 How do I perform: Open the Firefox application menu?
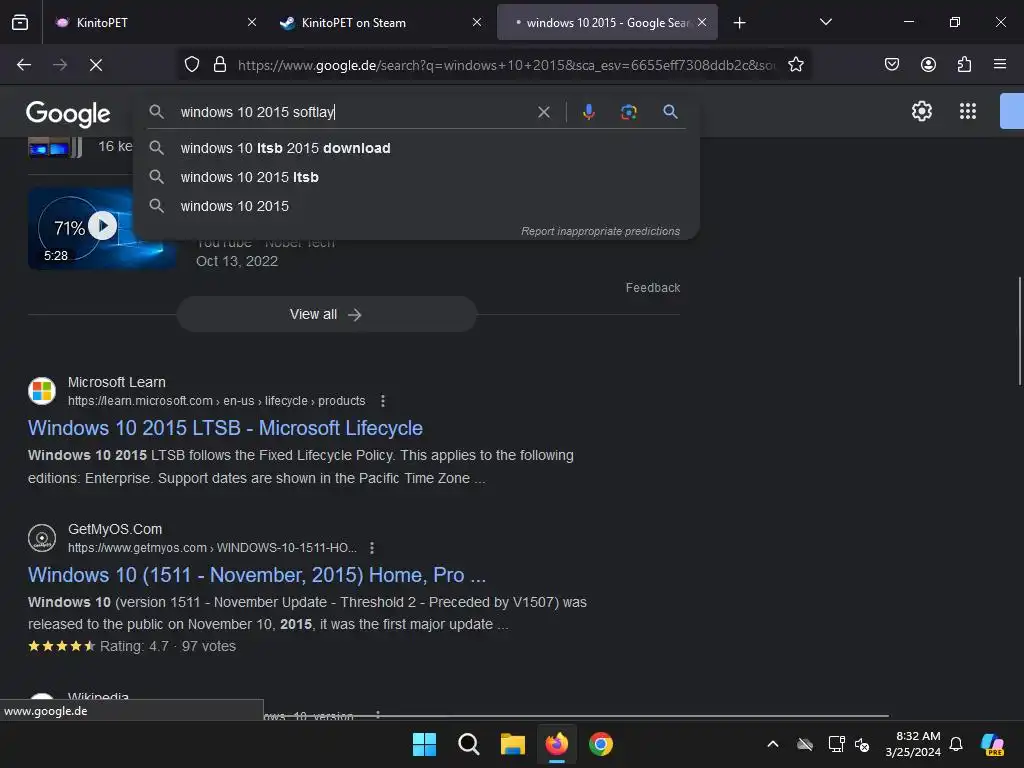click(x=1000, y=64)
